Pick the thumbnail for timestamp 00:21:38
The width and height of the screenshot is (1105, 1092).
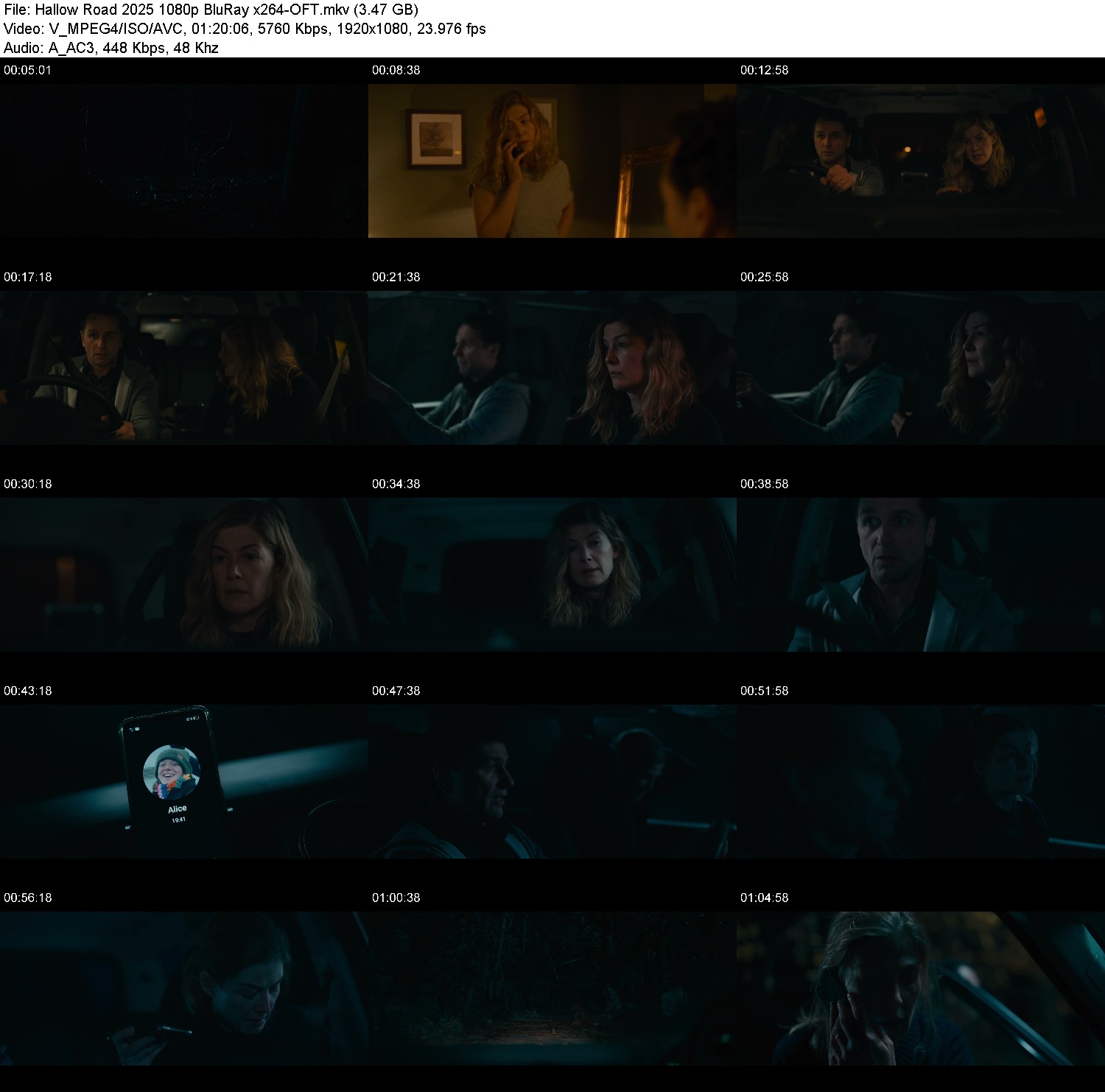point(552,367)
